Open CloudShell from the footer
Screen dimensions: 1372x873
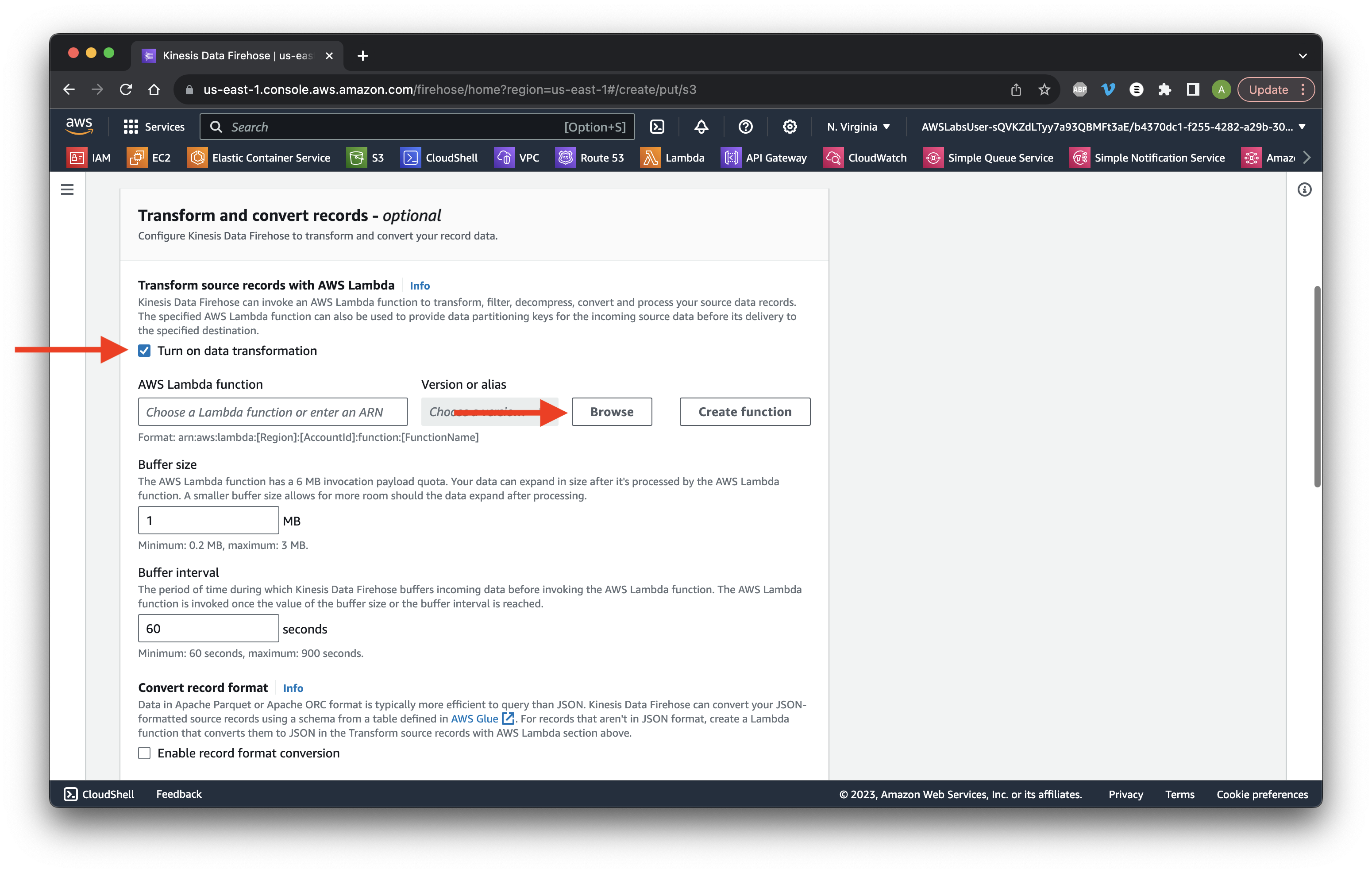click(99, 794)
